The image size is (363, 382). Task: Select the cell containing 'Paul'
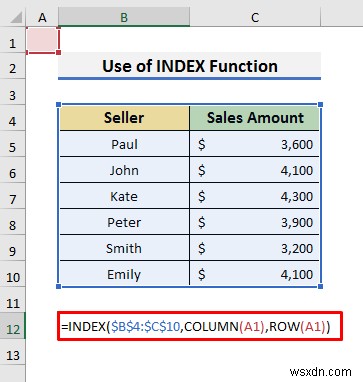124,144
